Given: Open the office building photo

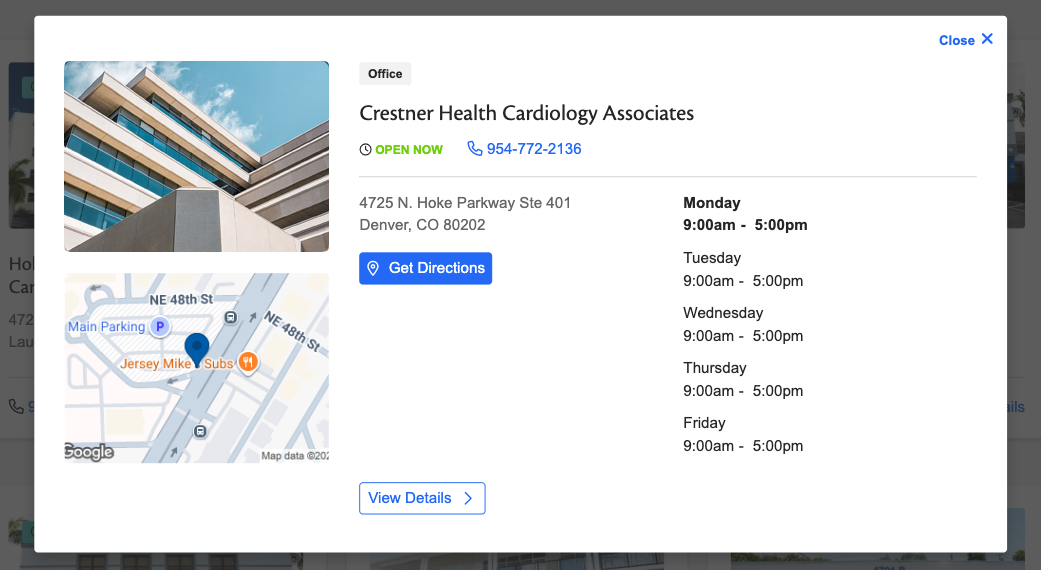Looking at the screenshot, I should [x=197, y=157].
